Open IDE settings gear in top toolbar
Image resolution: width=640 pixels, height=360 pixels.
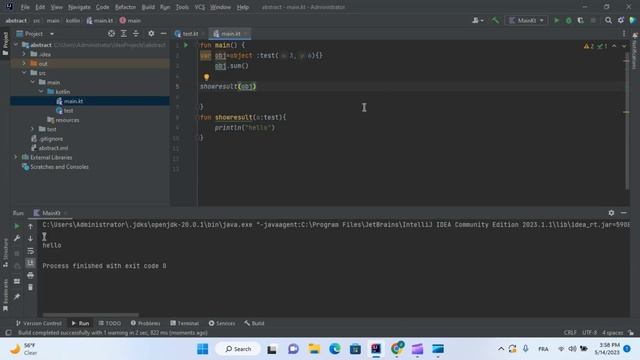[621, 20]
